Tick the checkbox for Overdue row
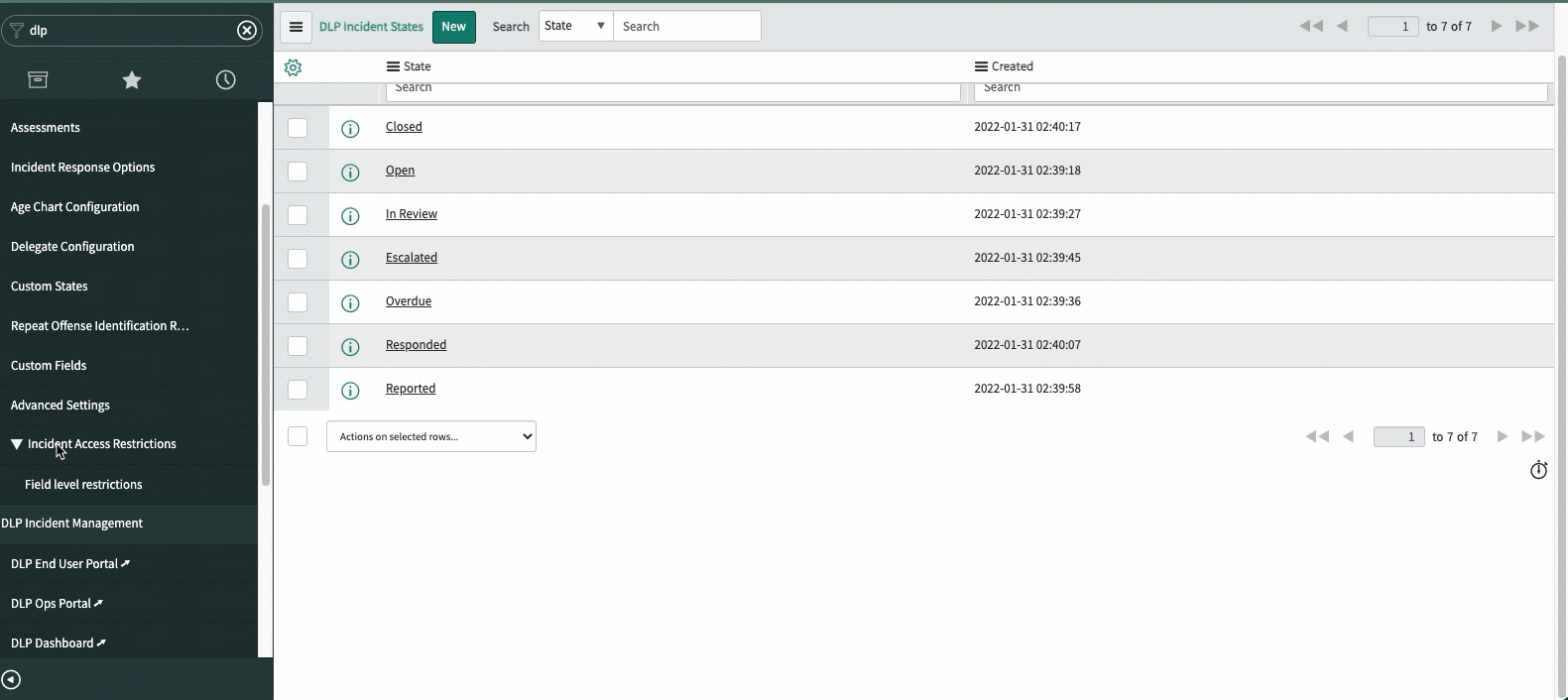The height and width of the screenshot is (700, 1568). pyautogui.click(x=298, y=302)
